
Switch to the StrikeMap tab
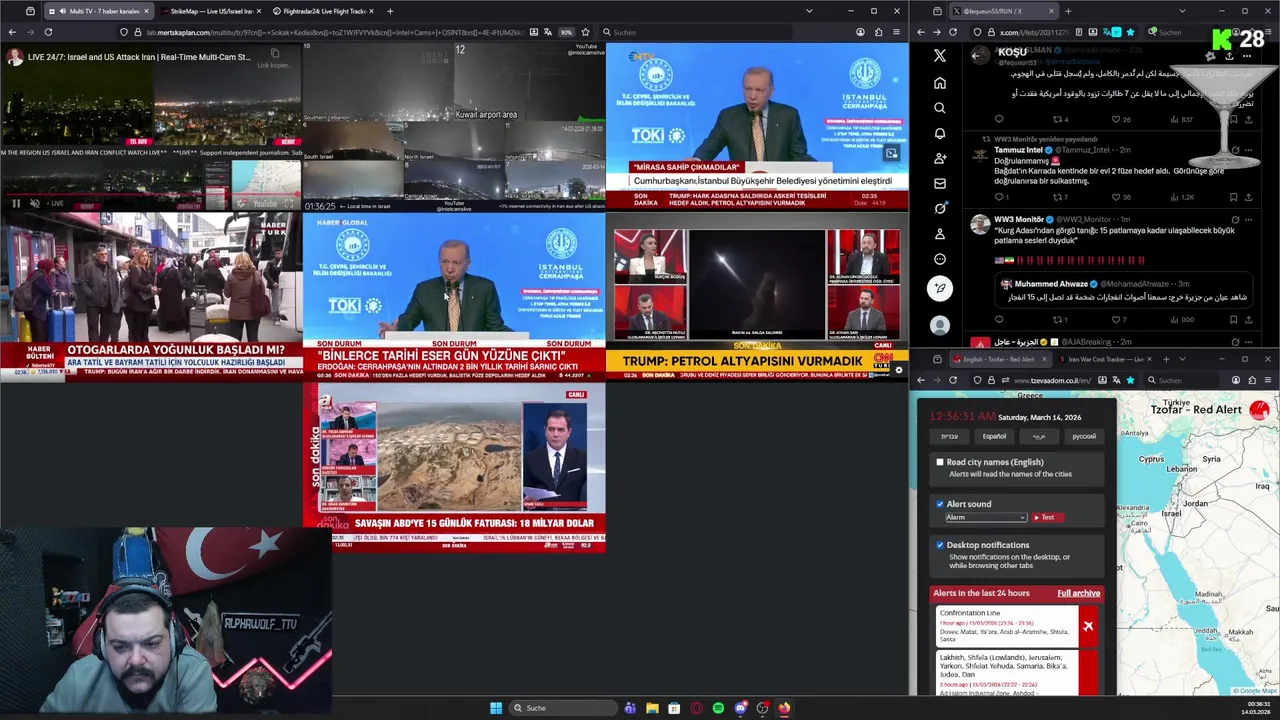pyautogui.click(x=209, y=11)
